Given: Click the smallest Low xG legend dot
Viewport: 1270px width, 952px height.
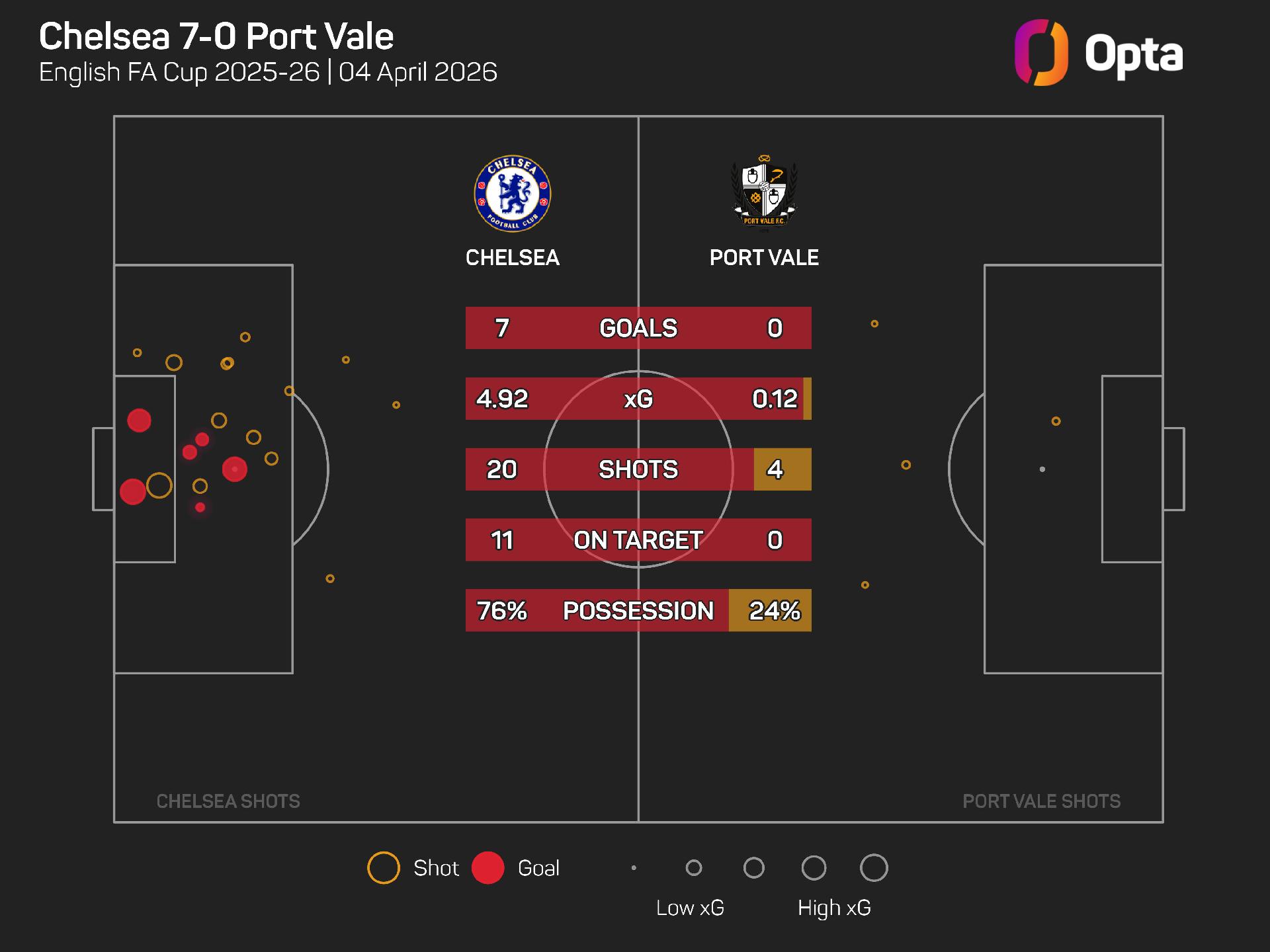Looking at the screenshot, I should [634, 868].
